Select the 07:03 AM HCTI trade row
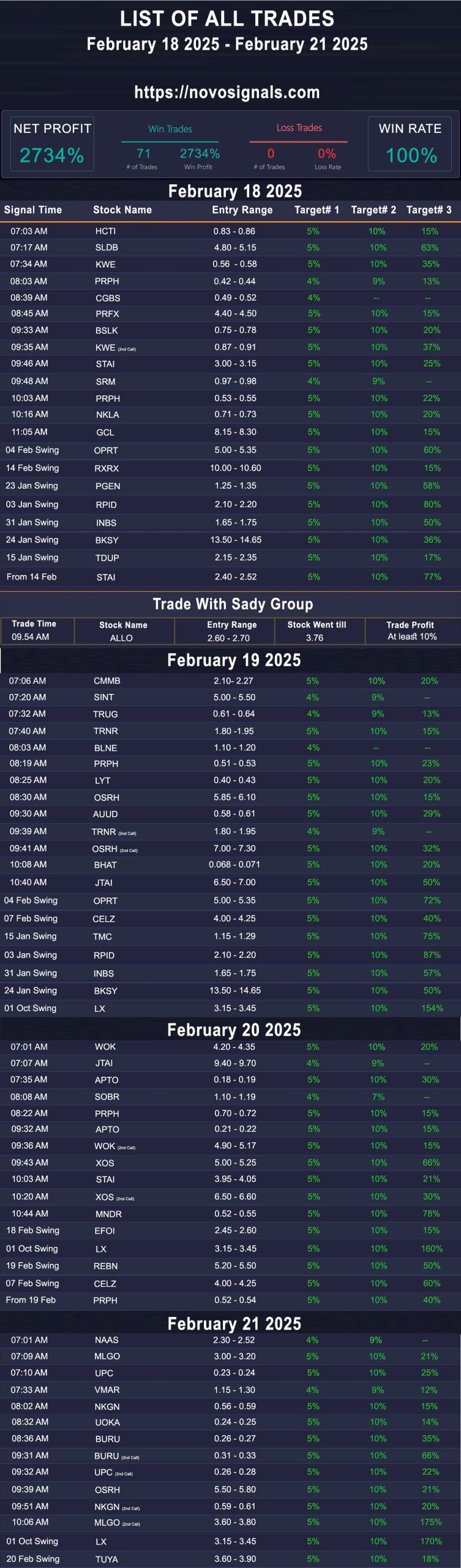This screenshot has width=461, height=1568. tap(230, 232)
